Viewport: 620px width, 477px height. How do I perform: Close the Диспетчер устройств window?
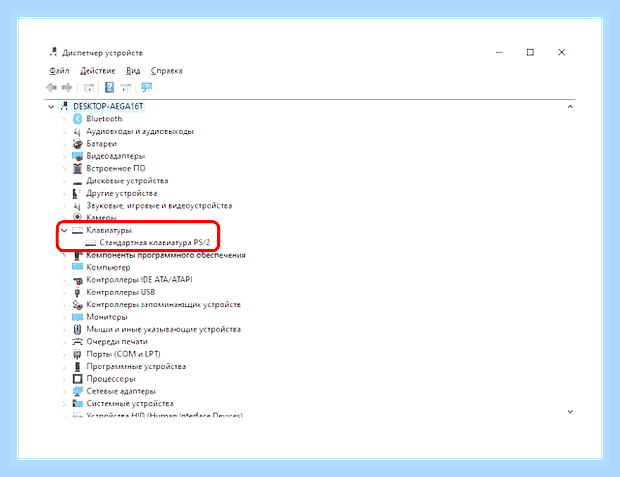(561, 52)
